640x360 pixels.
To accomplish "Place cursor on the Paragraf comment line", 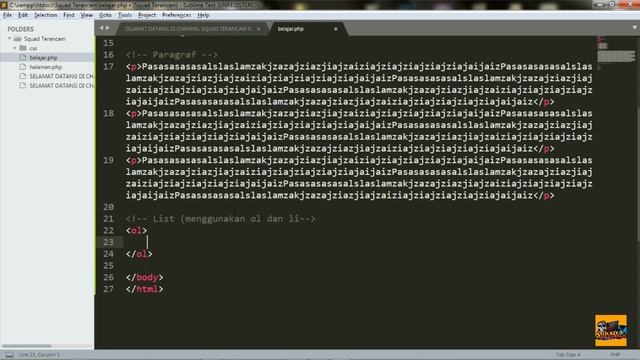I will (172, 55).
